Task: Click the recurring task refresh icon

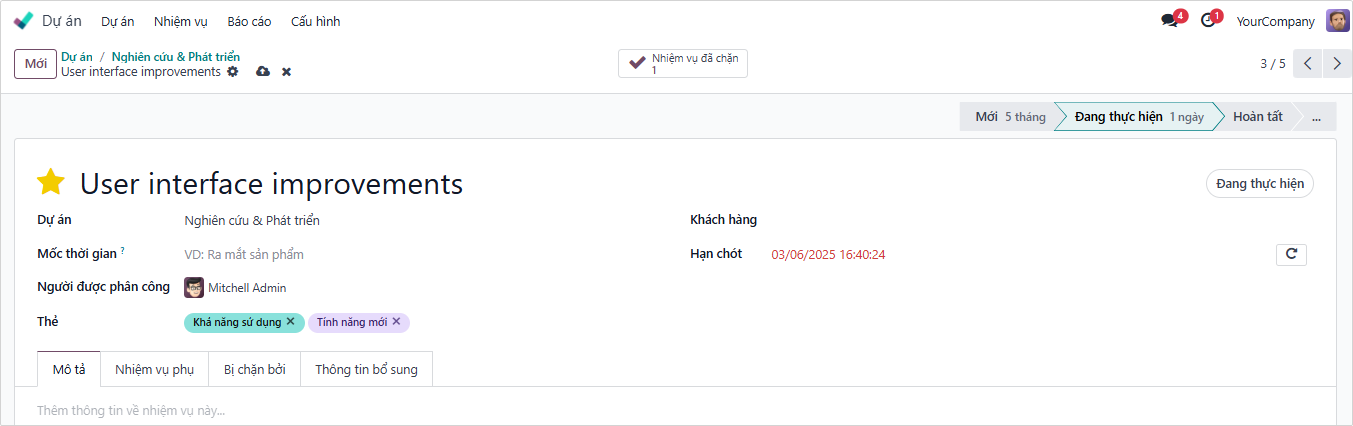Action: 1291,254
